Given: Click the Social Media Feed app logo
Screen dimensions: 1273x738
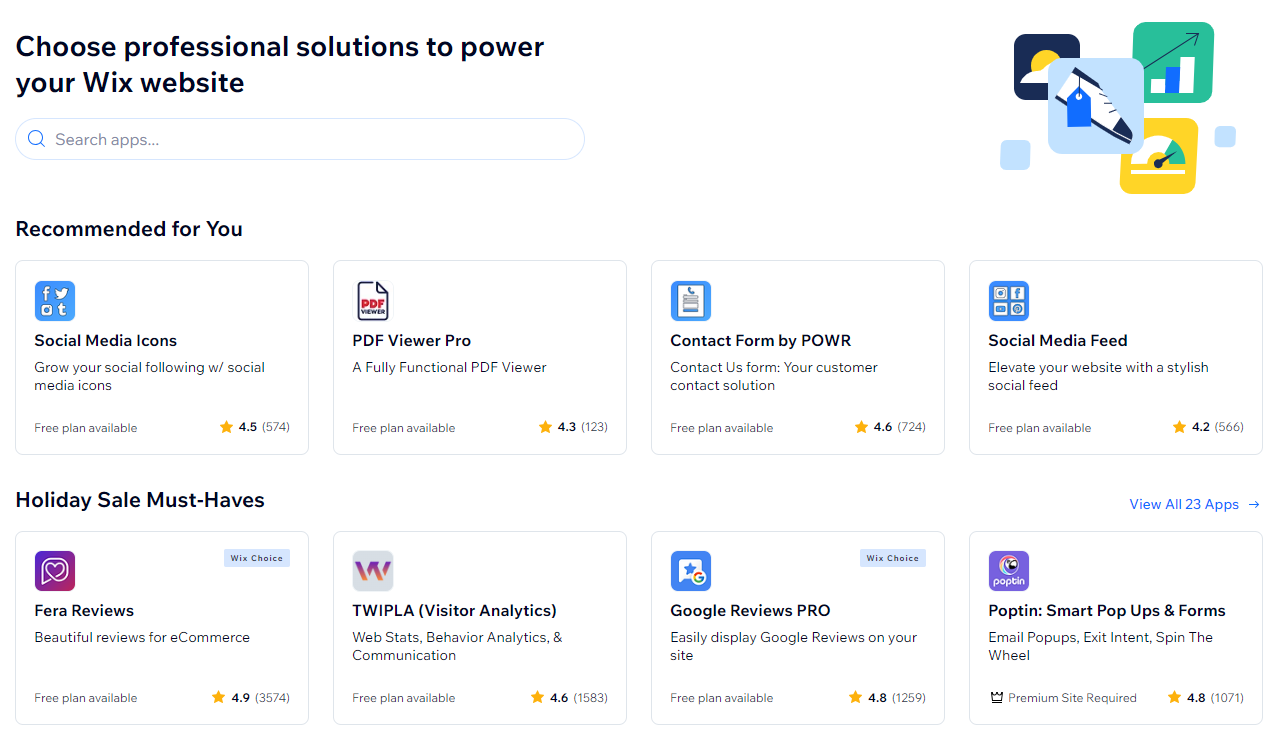Looking at the screenshot, I should click(1008, 300).
